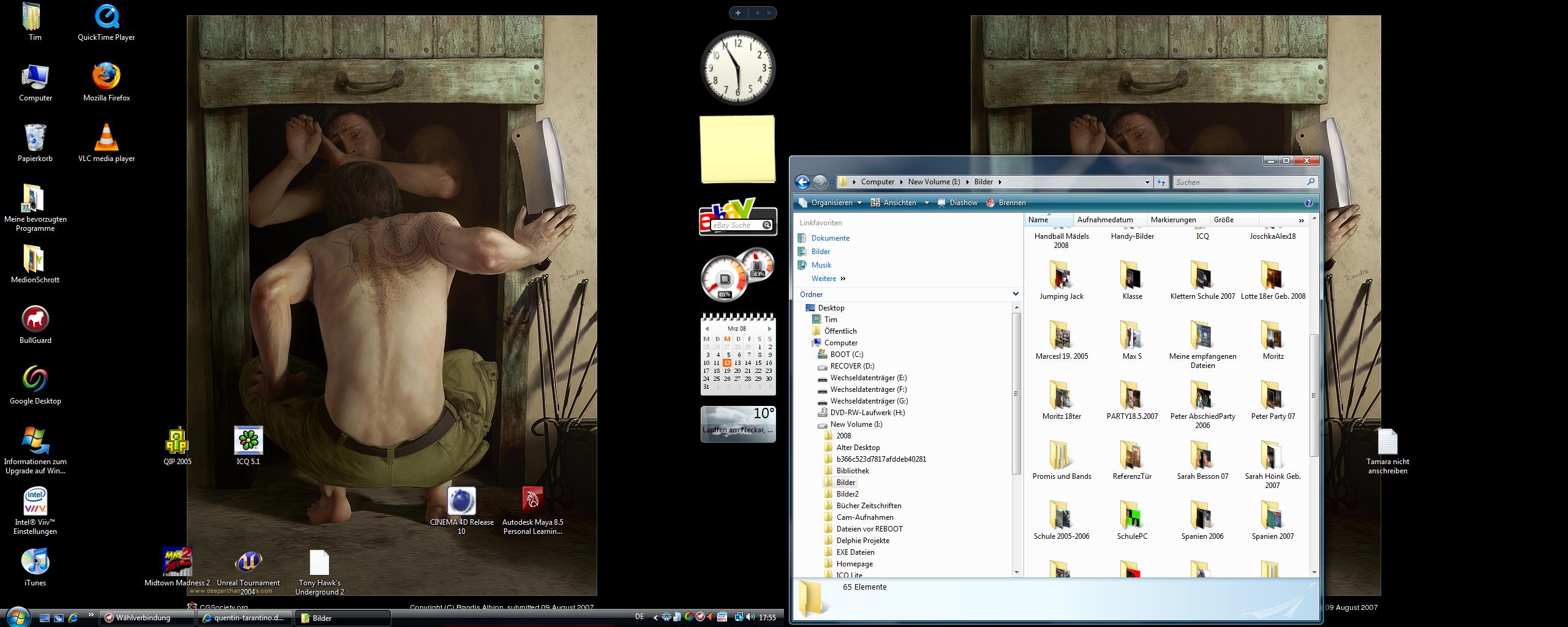
Task: Select the VLC media player desktop icon
Action: tap(107, 143)
